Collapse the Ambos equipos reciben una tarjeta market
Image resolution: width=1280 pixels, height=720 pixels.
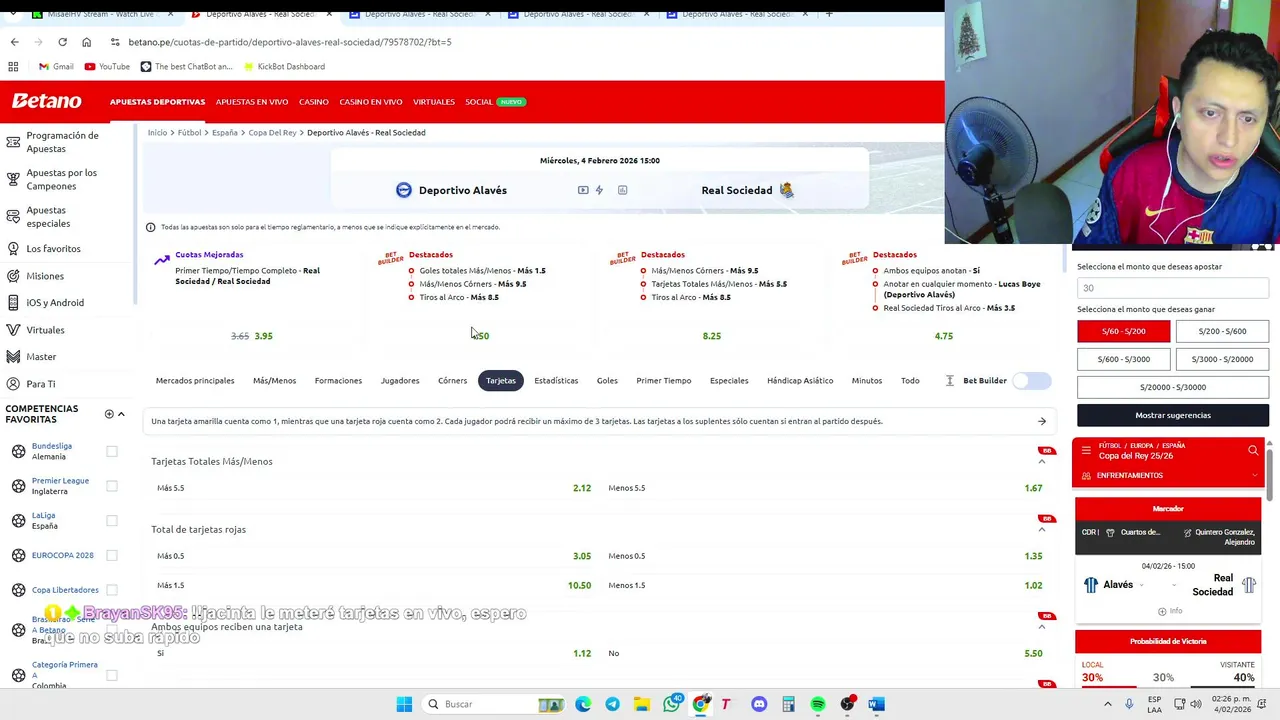click(1041, 626)
